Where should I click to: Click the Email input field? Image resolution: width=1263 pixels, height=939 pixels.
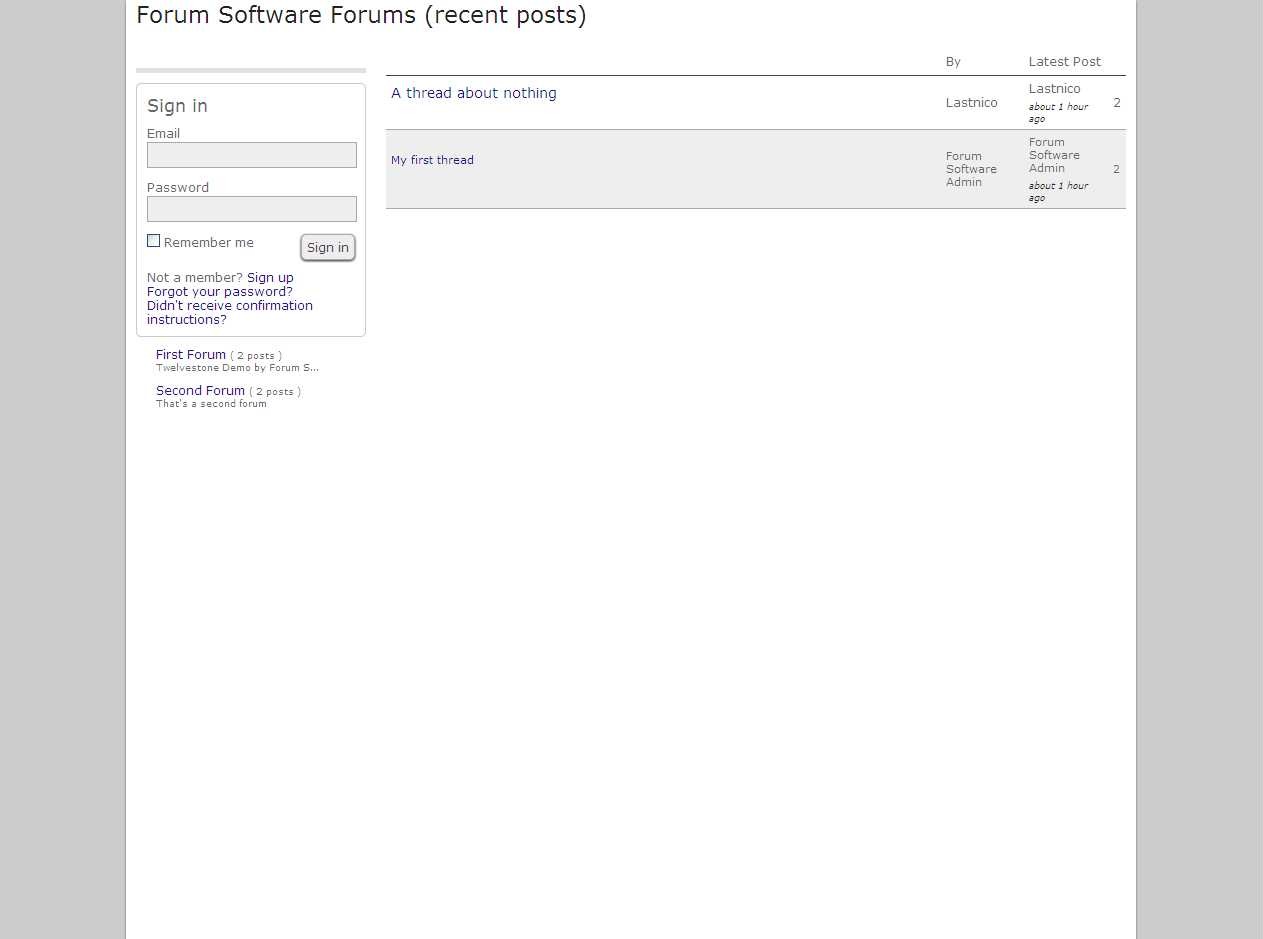[251, 155]
